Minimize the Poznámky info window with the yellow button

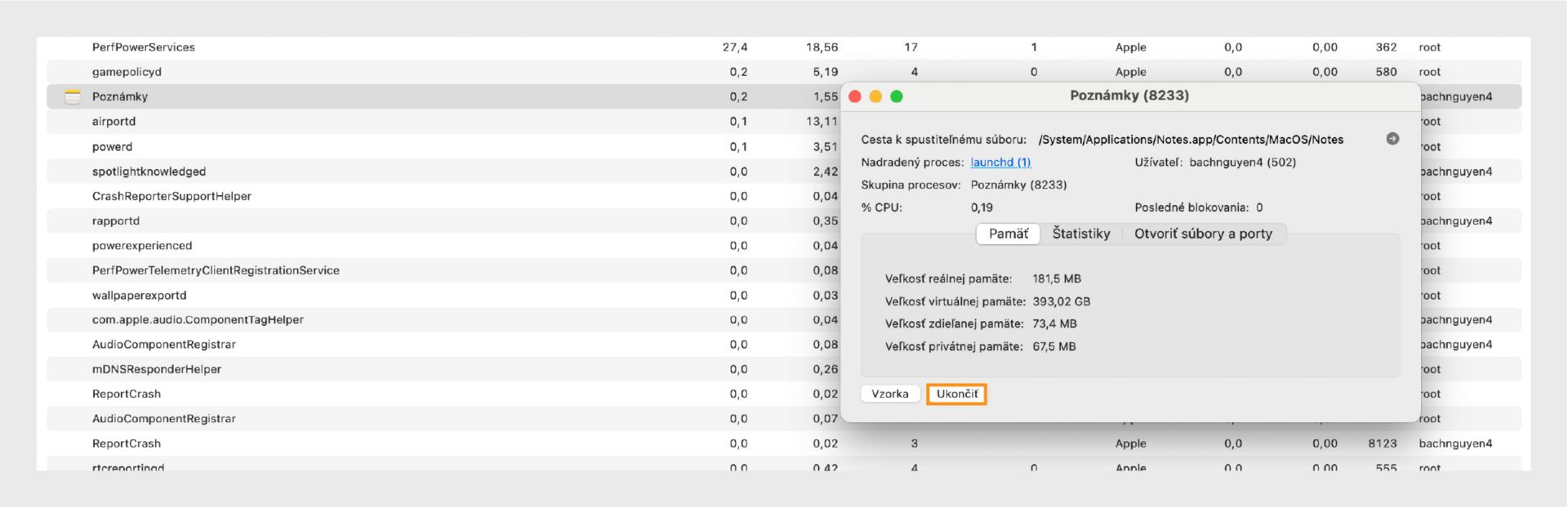tap(875, 96)
